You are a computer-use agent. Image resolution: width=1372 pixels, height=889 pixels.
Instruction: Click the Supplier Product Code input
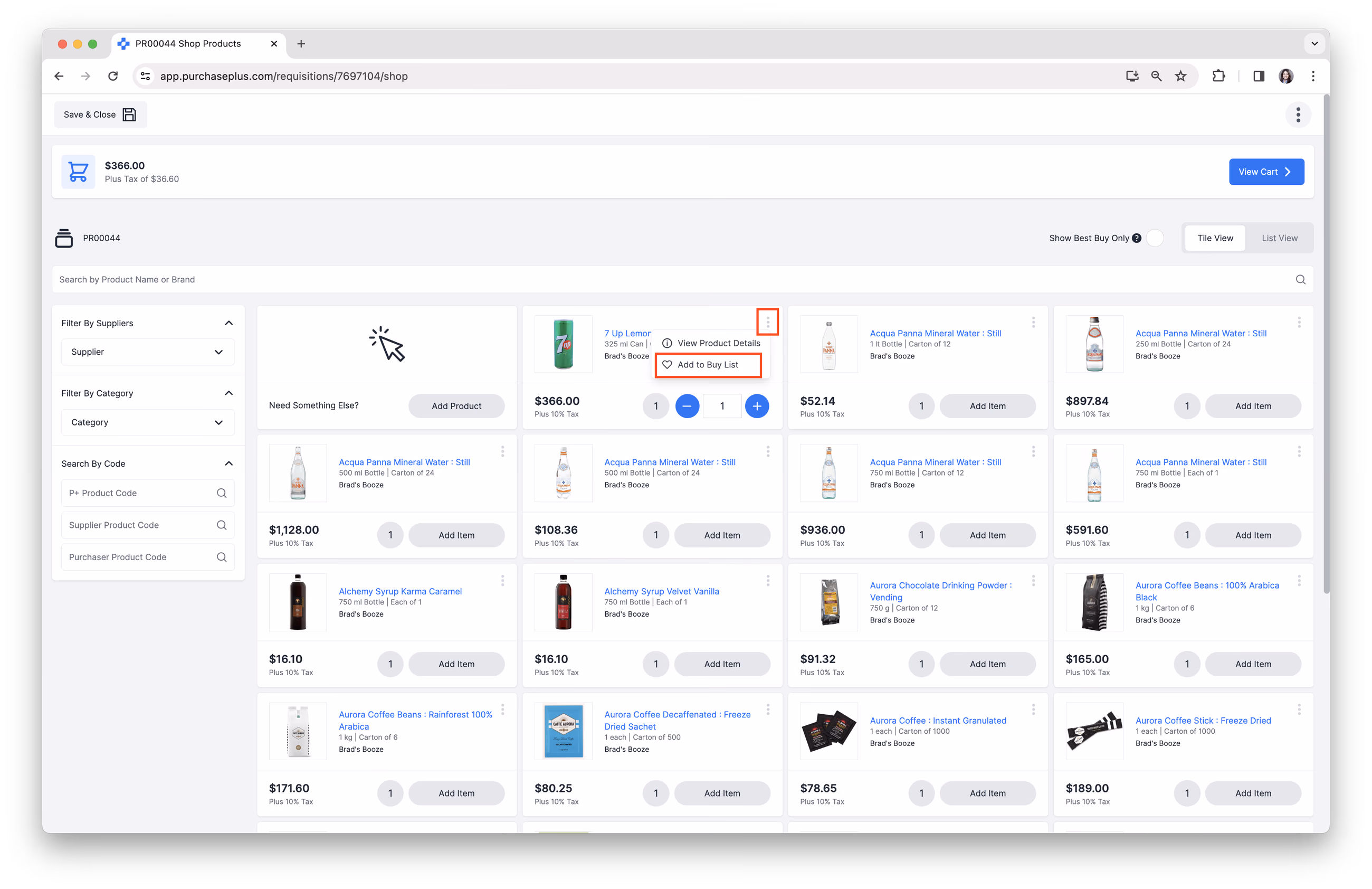(x=148, y=525)
